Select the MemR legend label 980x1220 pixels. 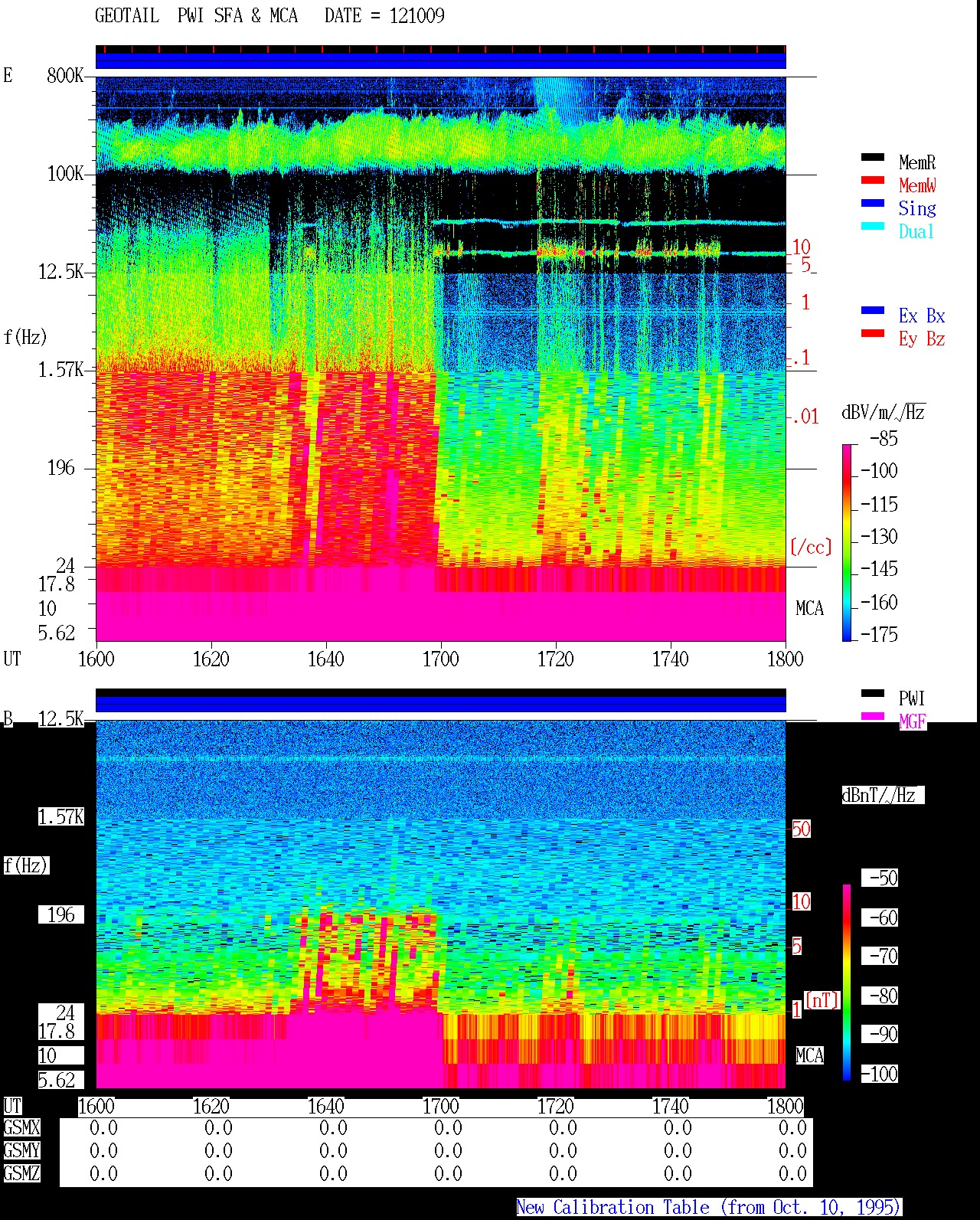[917, 162]
